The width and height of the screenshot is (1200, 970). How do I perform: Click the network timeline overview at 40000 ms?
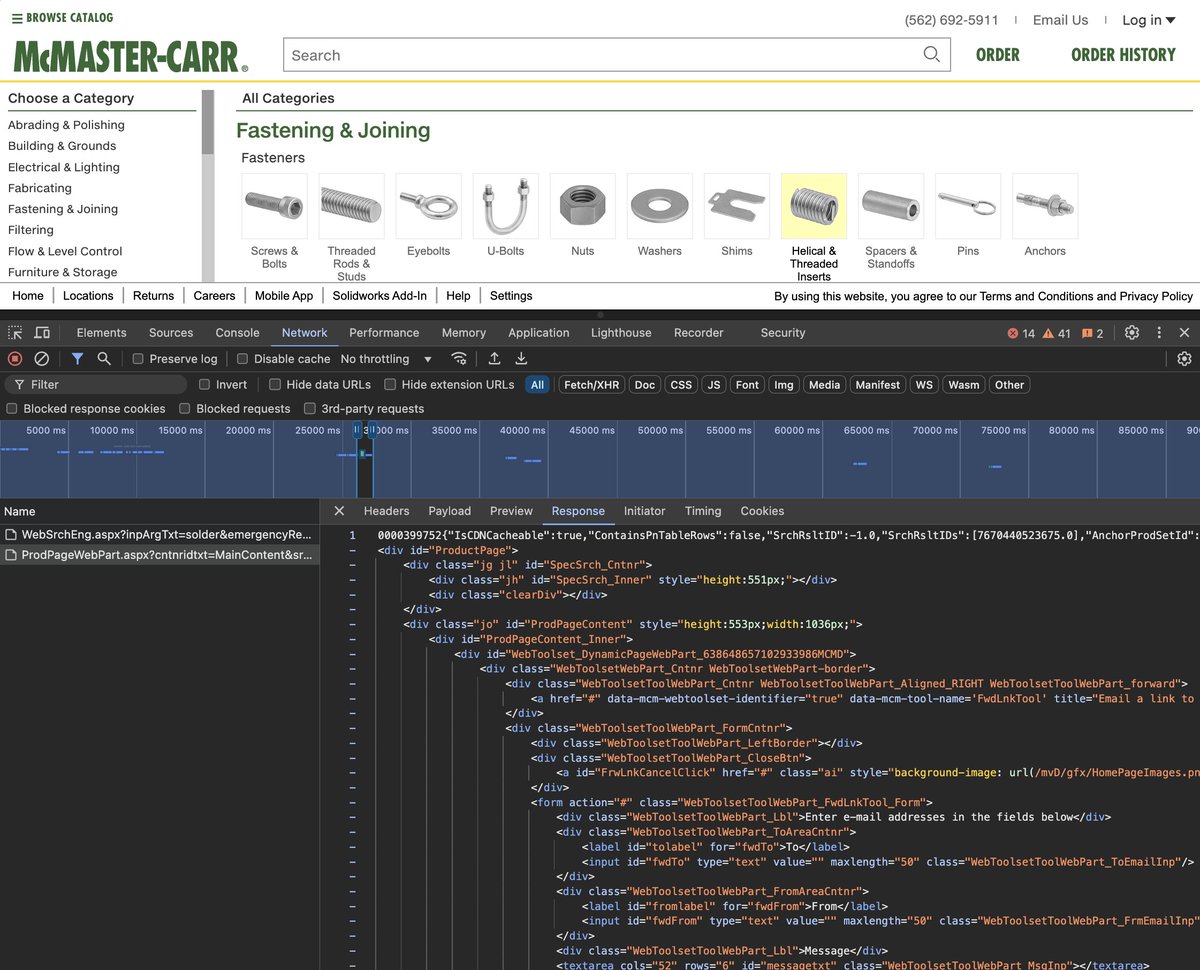click(522, 431)
